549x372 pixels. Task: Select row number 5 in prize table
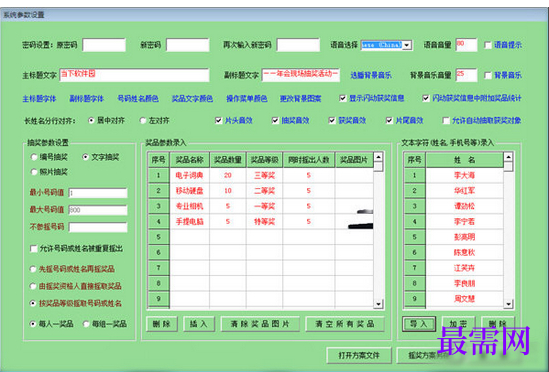(x=159, y=237)
